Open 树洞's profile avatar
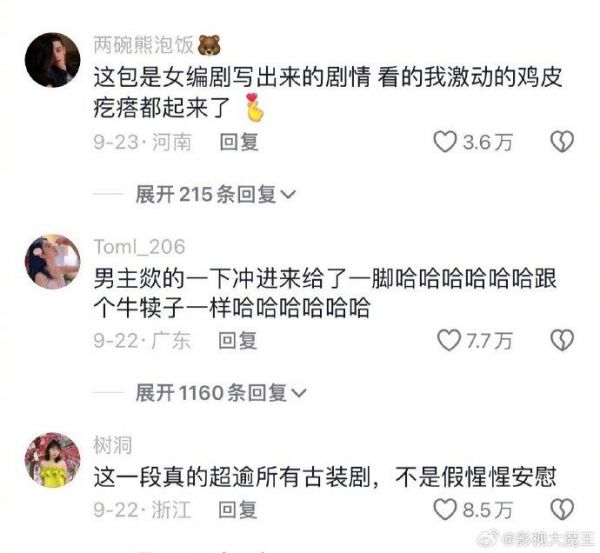 (52, 460)
